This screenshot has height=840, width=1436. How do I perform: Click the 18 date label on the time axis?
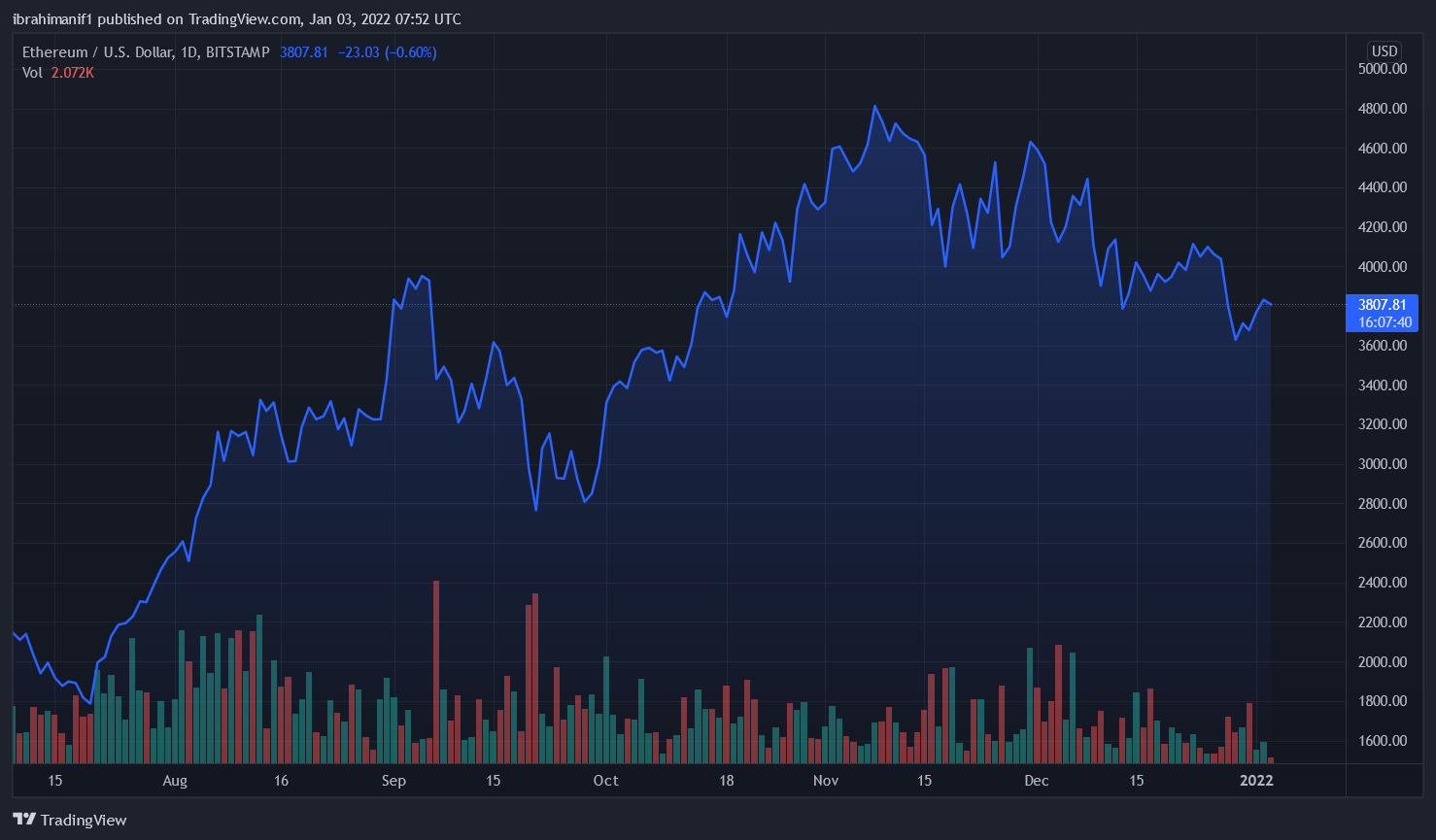pyautogui.click(x=727, y=781)
